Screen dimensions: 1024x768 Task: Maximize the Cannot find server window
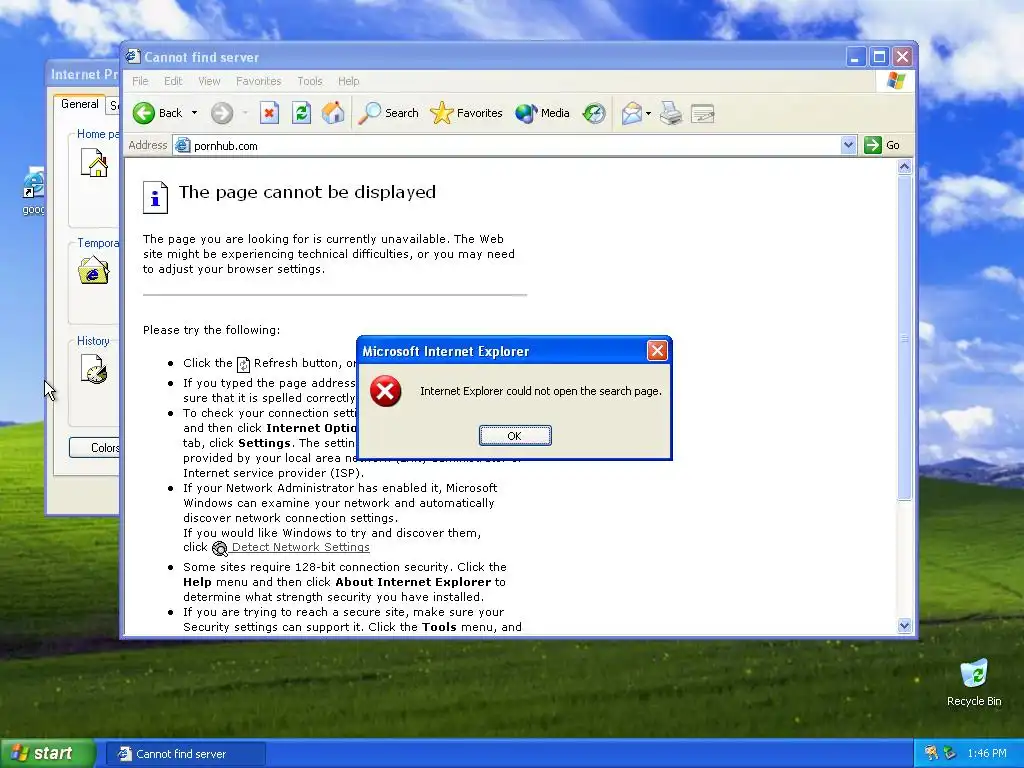[879, 57]
